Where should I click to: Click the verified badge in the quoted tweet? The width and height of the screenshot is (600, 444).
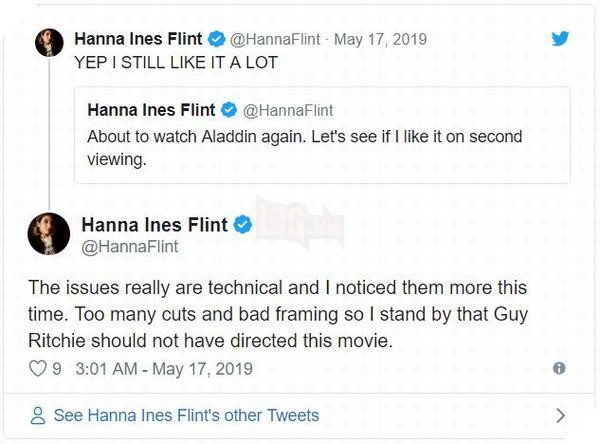226,110
